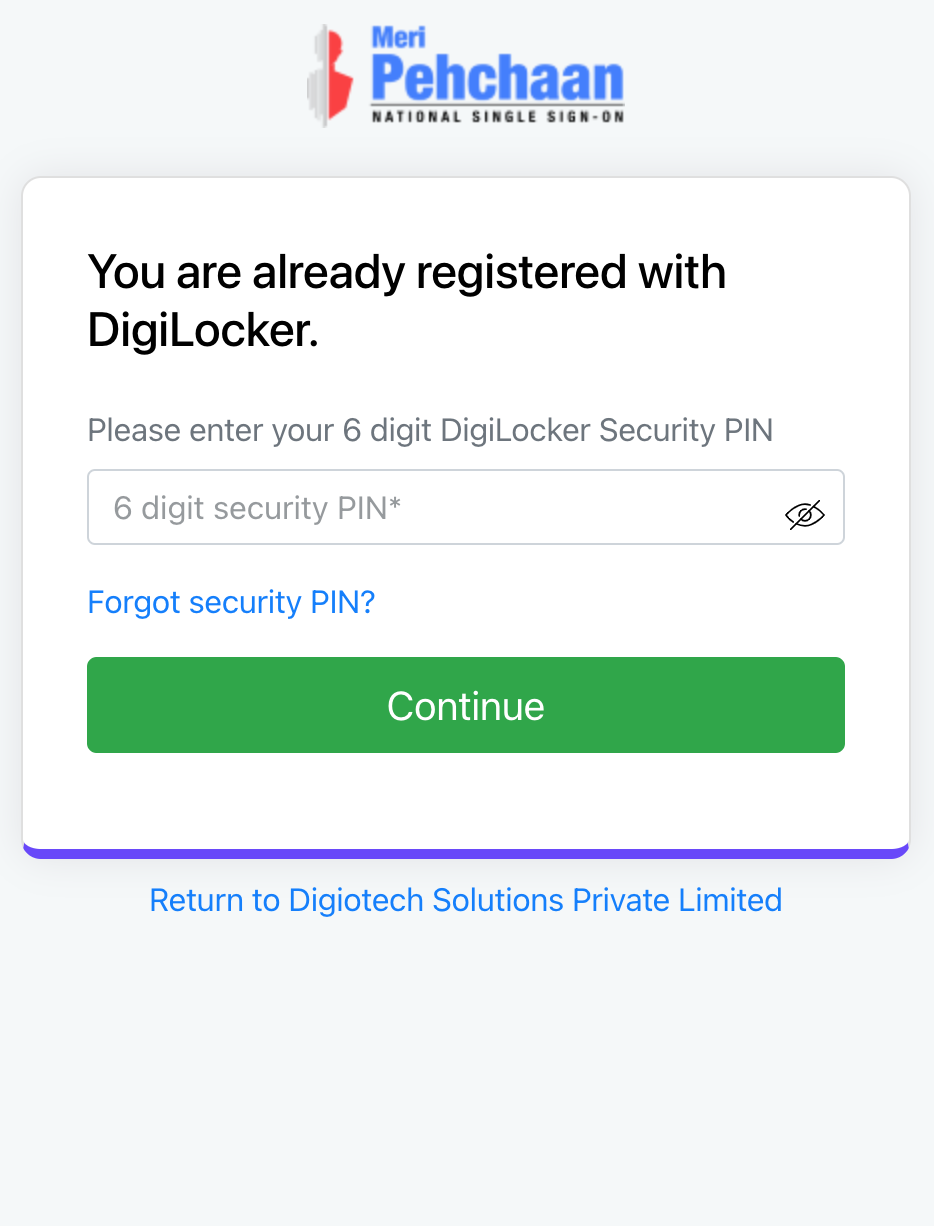Image resolution: width=934 pixels, height=1226 pixels.
Task: Click the National Single Sign-On banner
Action: [x=497, y=115]
